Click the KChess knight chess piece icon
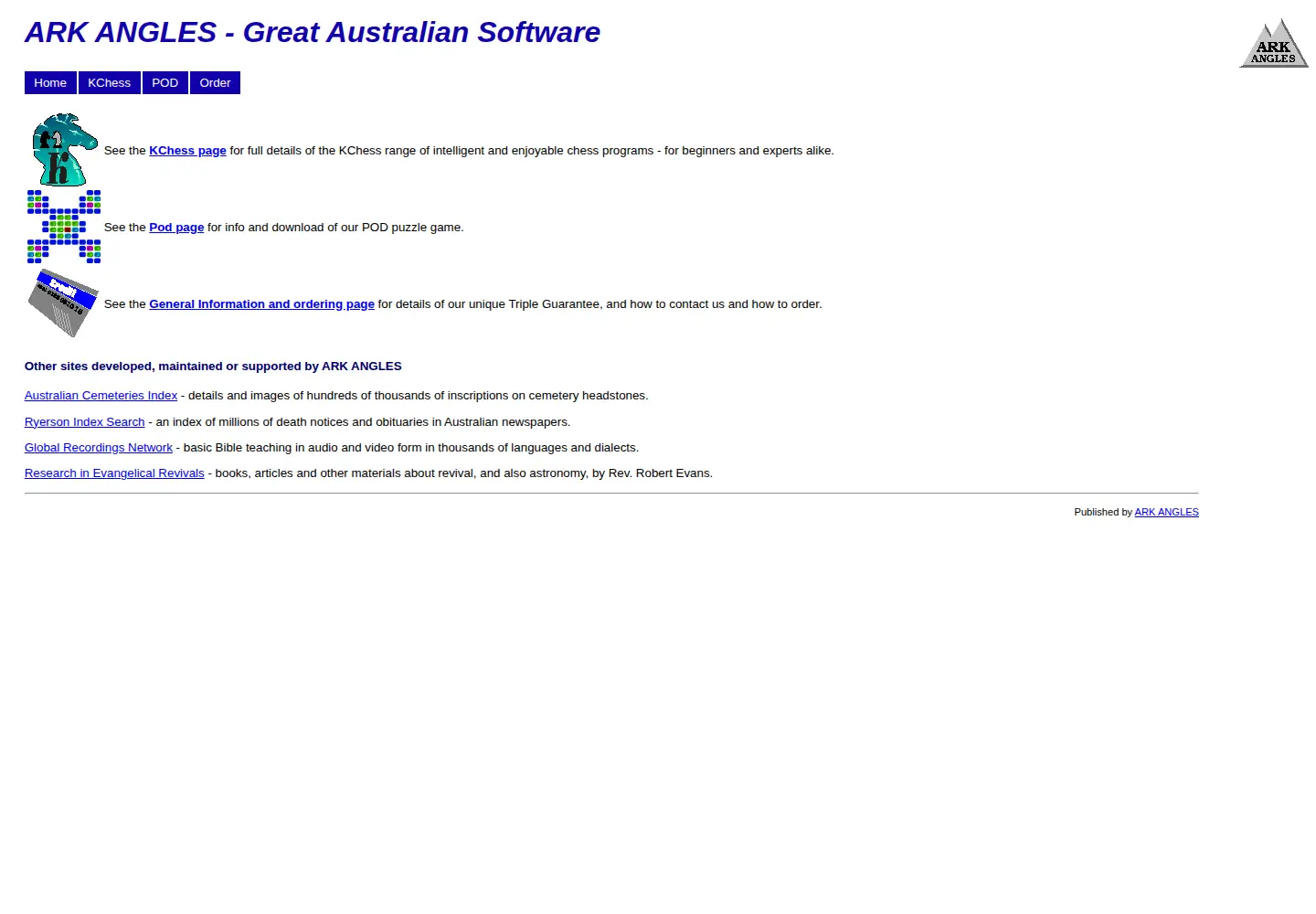This screenshot has height=914, width=1316. [64, 150]
